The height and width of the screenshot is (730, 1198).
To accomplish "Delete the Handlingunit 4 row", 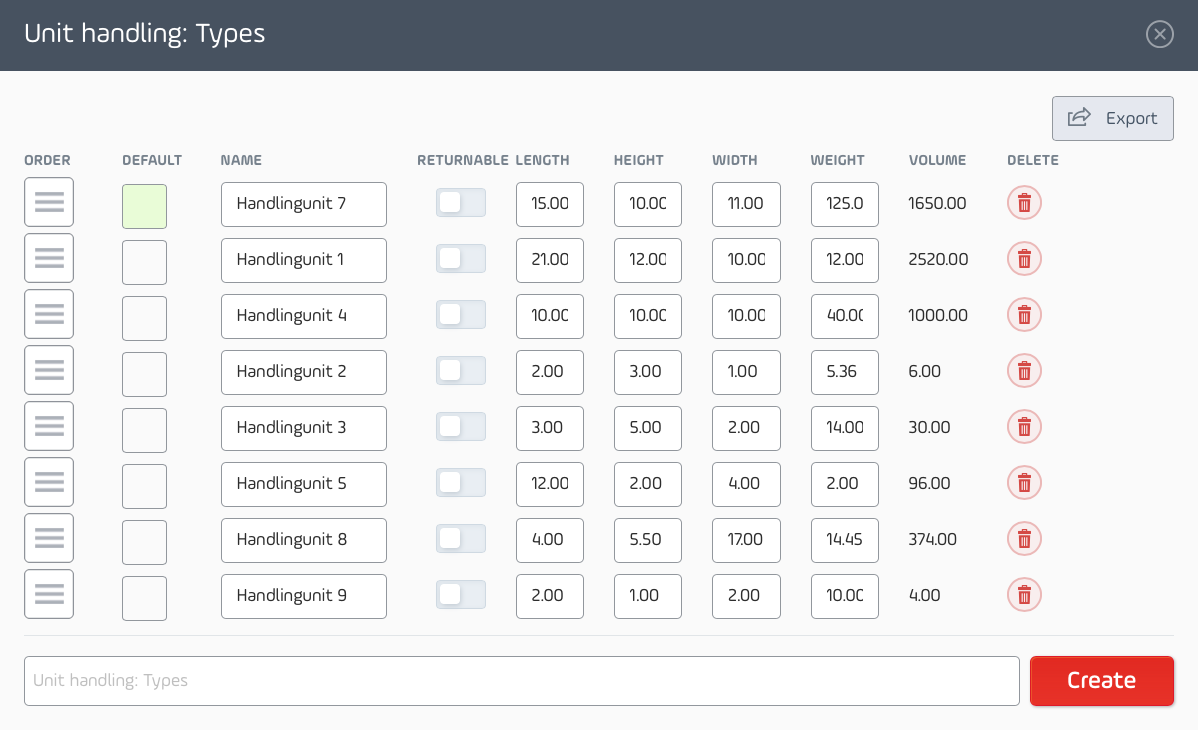I will pos(1024,315).
